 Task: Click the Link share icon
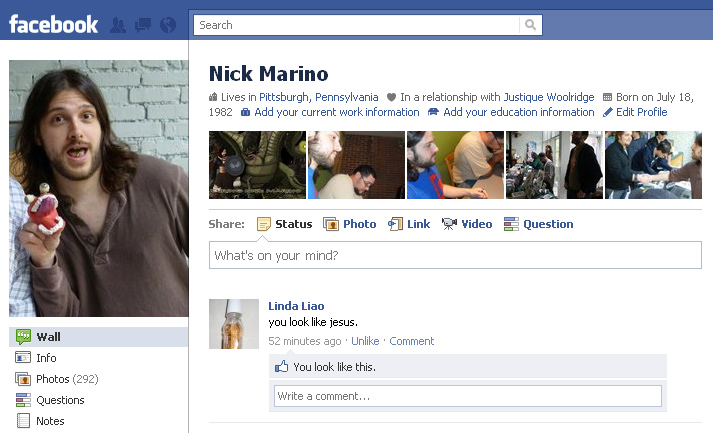tap(395, 224)
